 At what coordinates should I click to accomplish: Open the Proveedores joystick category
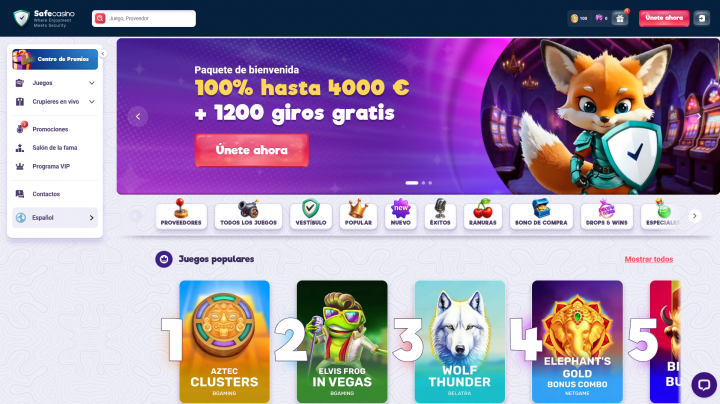click(181, 213)
